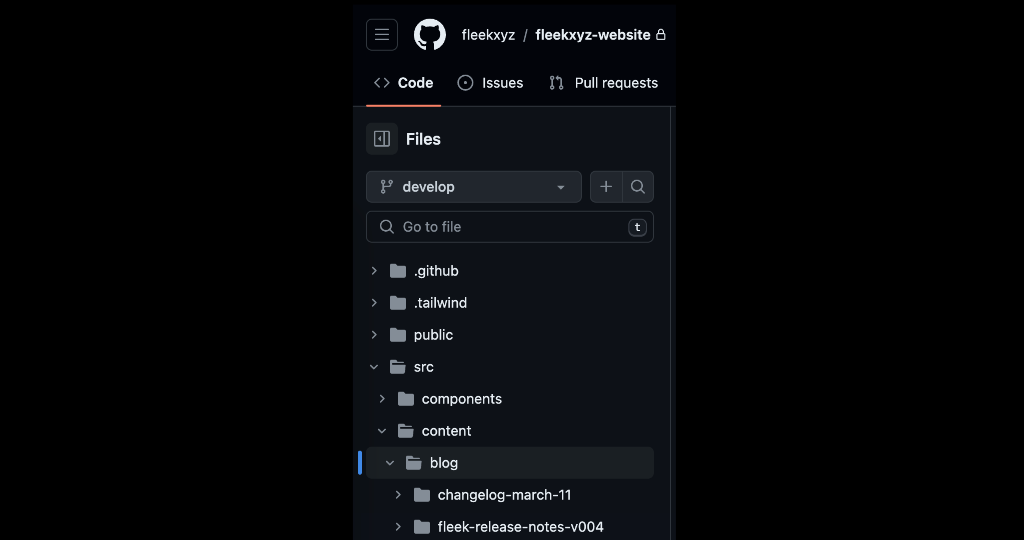The width and height of the screenshot is (1024, 540).
Task: Click the folder icon beside fleek-release-notes-v004
Action: click(422, 526)
